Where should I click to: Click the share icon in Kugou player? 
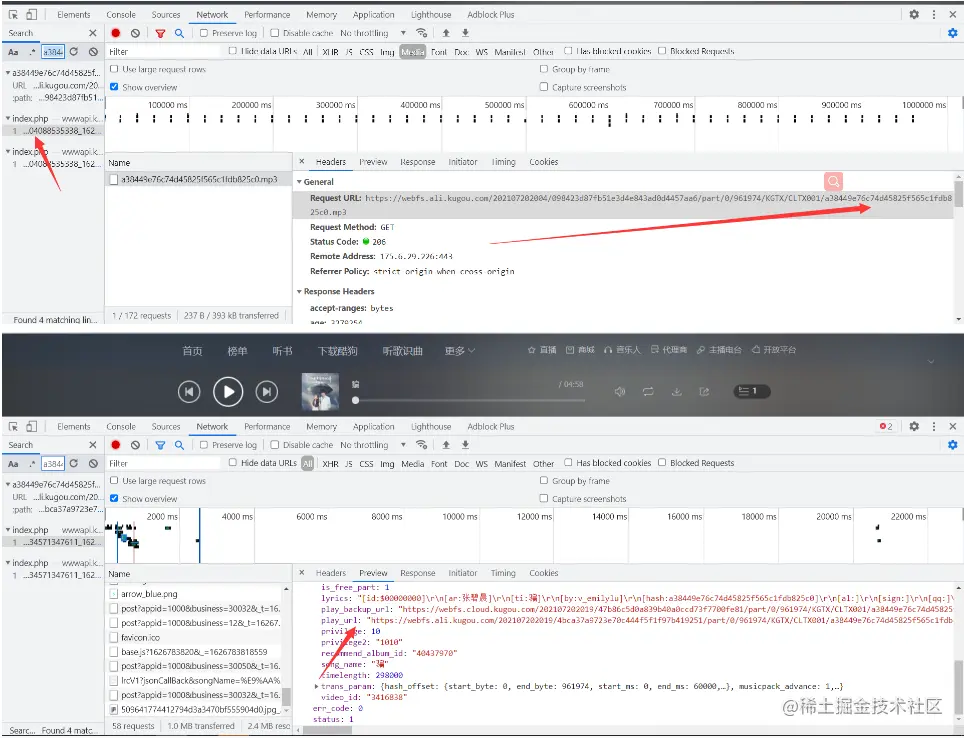[705, 392]
